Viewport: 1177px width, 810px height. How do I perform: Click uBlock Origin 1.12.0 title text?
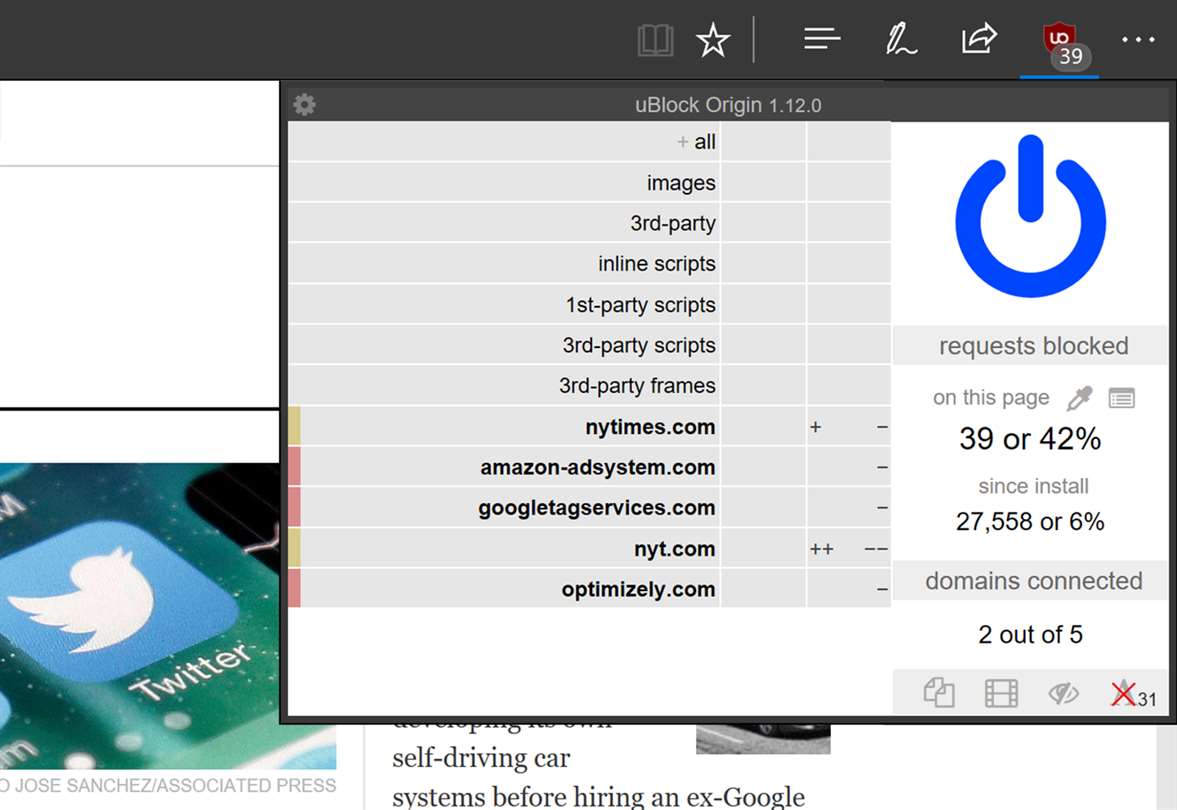pos(728,105)
